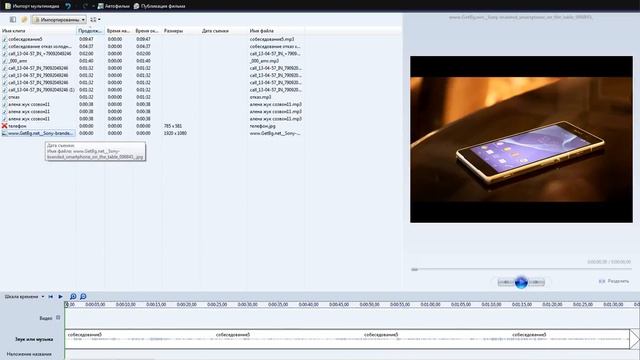
Task: Select the собеседование отказ холодн... clip
Action: [40, 47]
